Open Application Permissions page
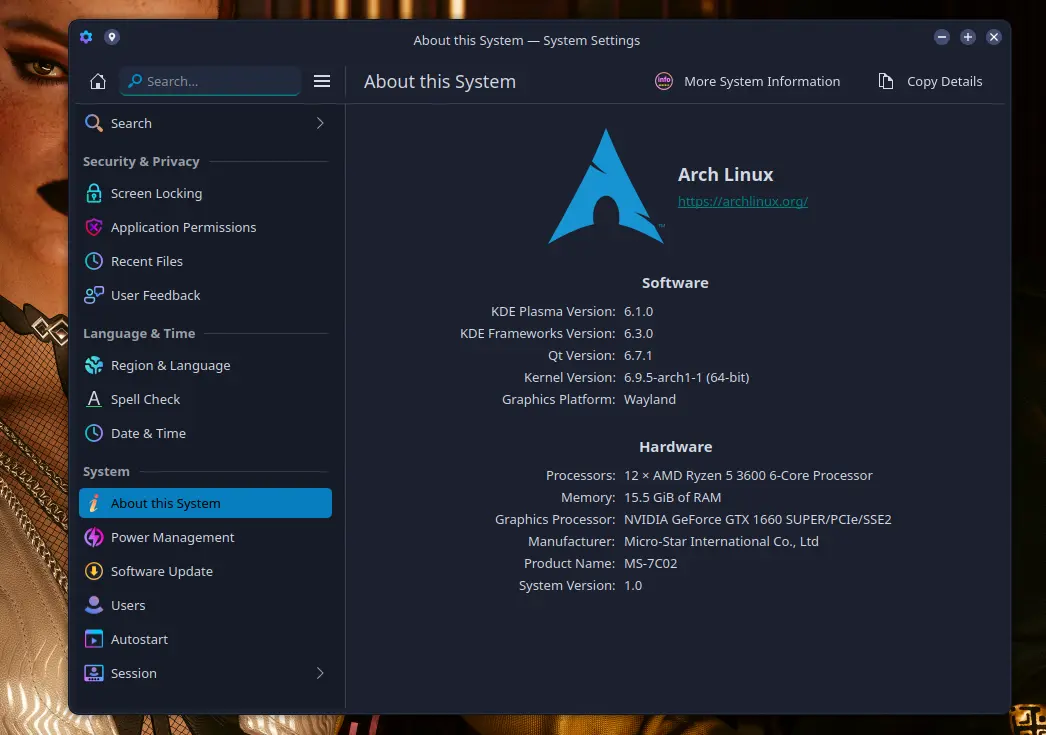The height and width of the screenshot is (735, 1046). pyautogui.click(x=205, y=227)
